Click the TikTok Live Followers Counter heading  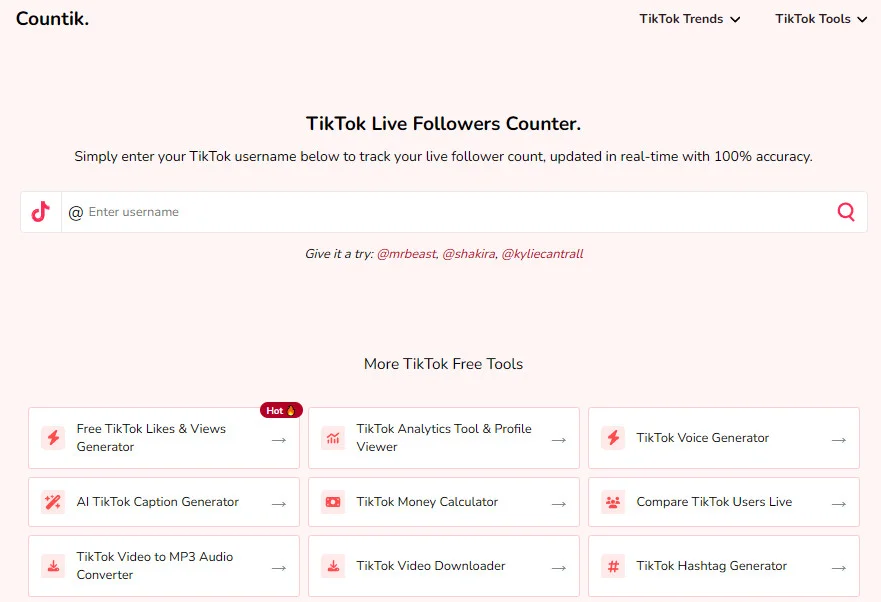coord(443,124)
